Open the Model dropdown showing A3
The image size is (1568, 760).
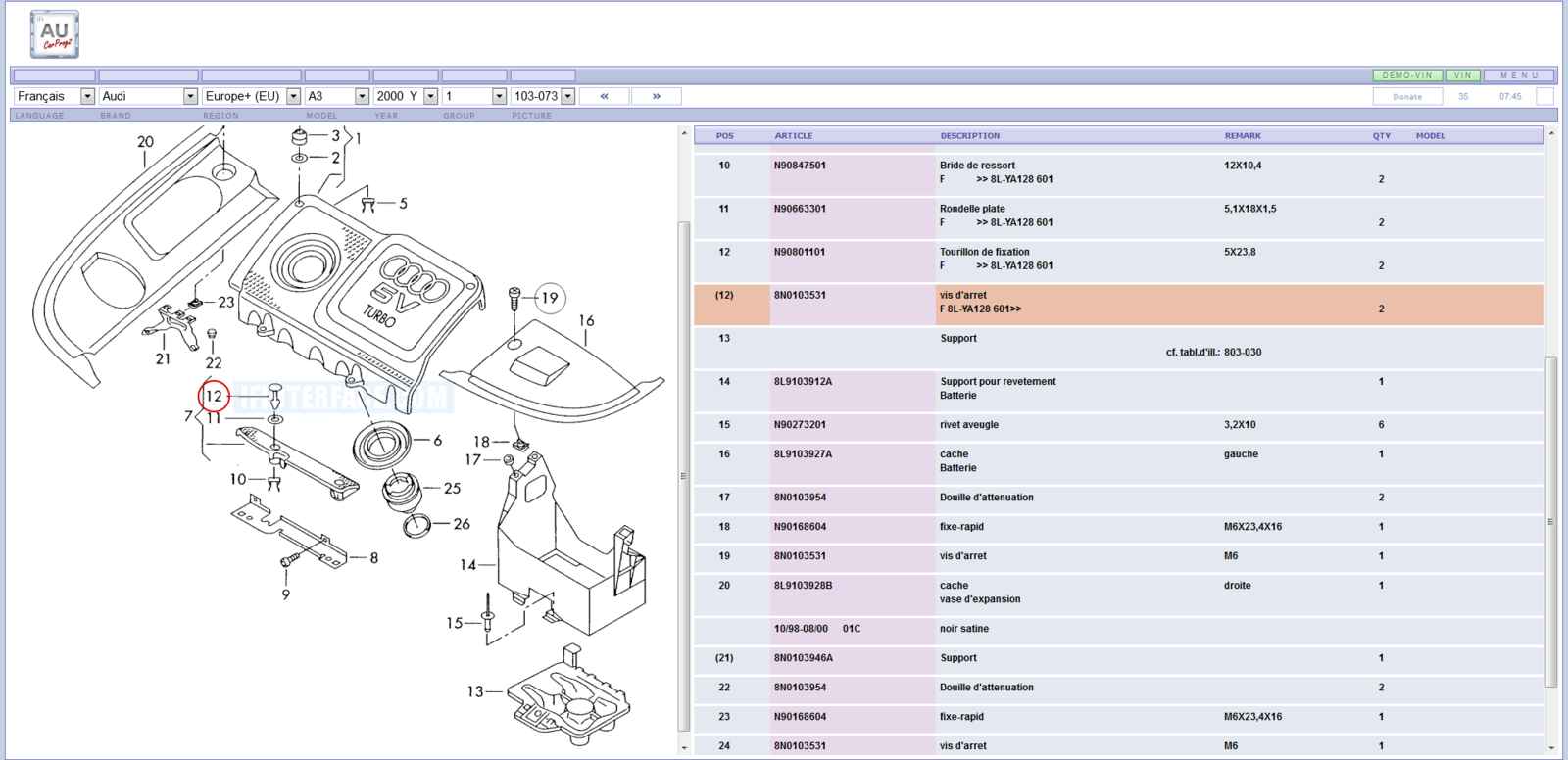tap(362, 96)
